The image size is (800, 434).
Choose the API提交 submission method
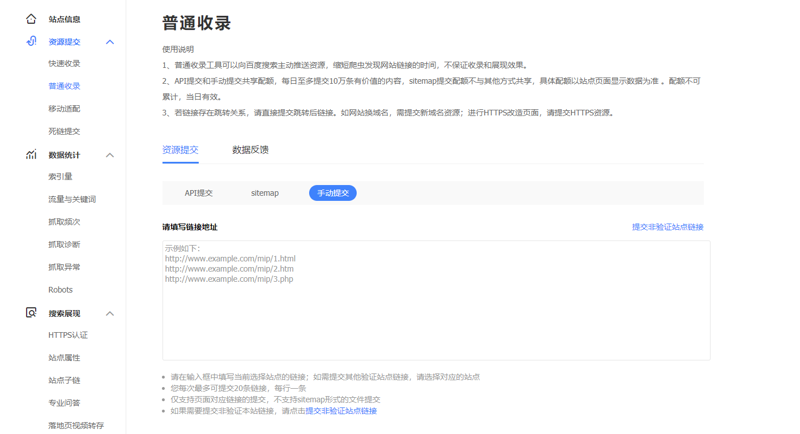pos(198,193)
